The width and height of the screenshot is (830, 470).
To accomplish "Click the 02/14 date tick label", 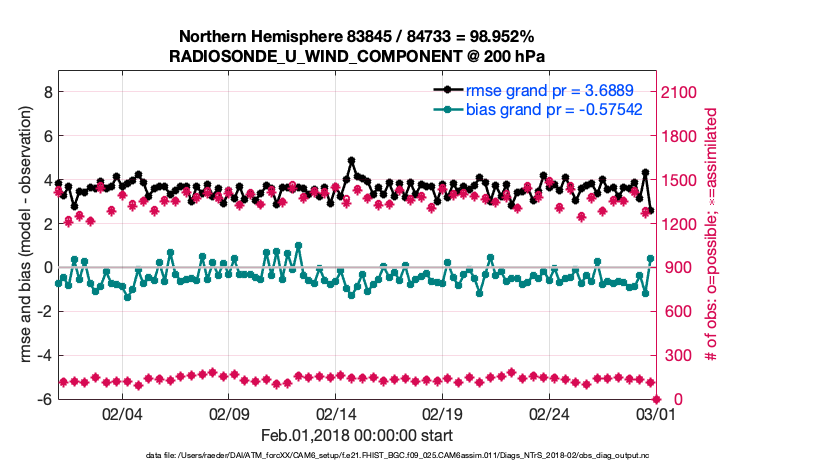I will [x=336, y=414].
